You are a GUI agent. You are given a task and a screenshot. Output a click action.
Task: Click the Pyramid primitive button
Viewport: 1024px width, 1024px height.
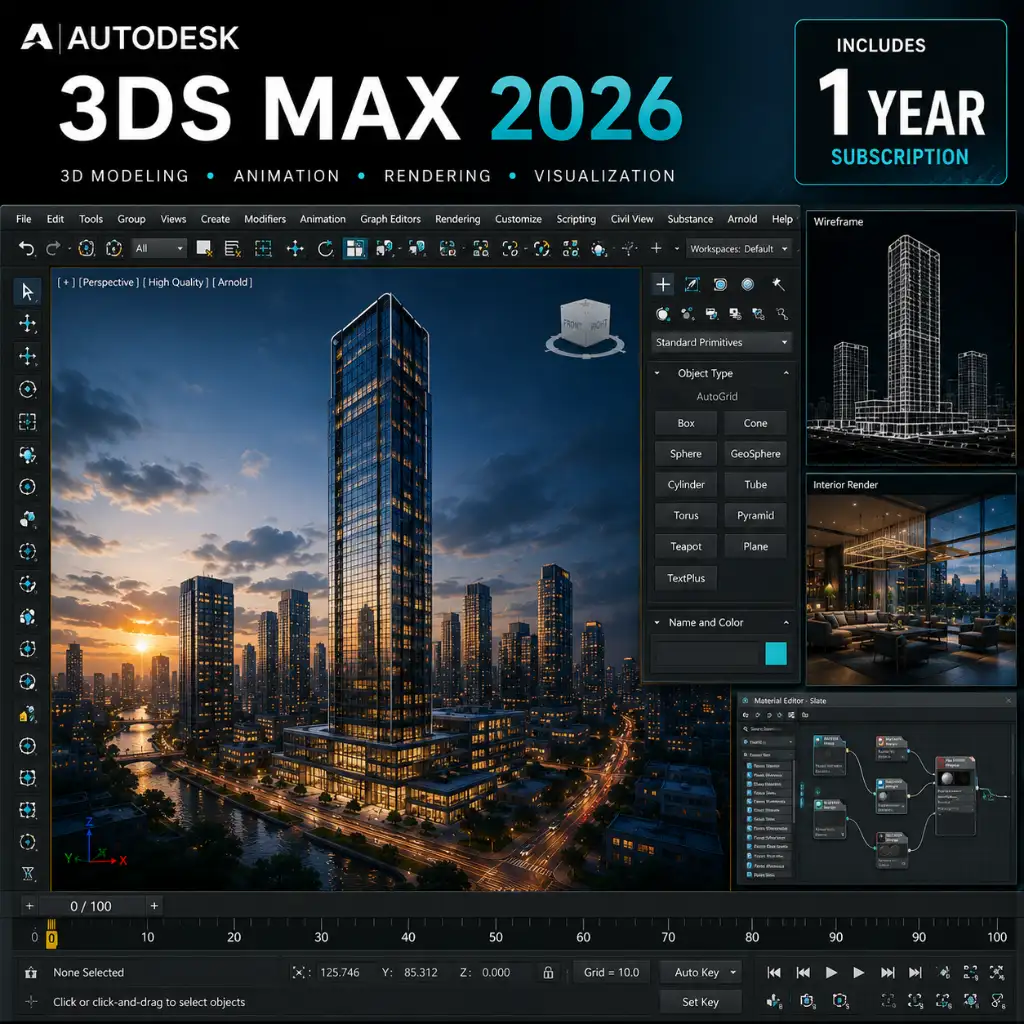point(755,516)
